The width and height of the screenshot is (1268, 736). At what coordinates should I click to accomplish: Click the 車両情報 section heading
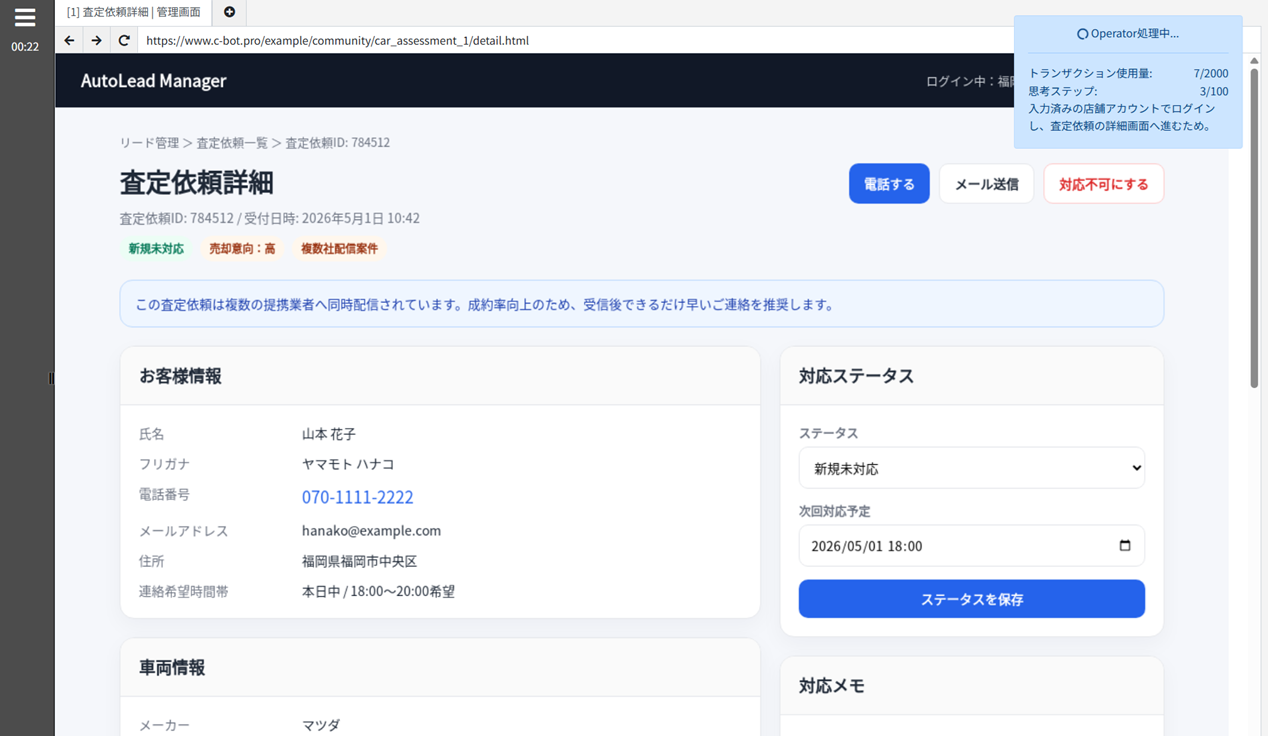[x=172, y=668]
